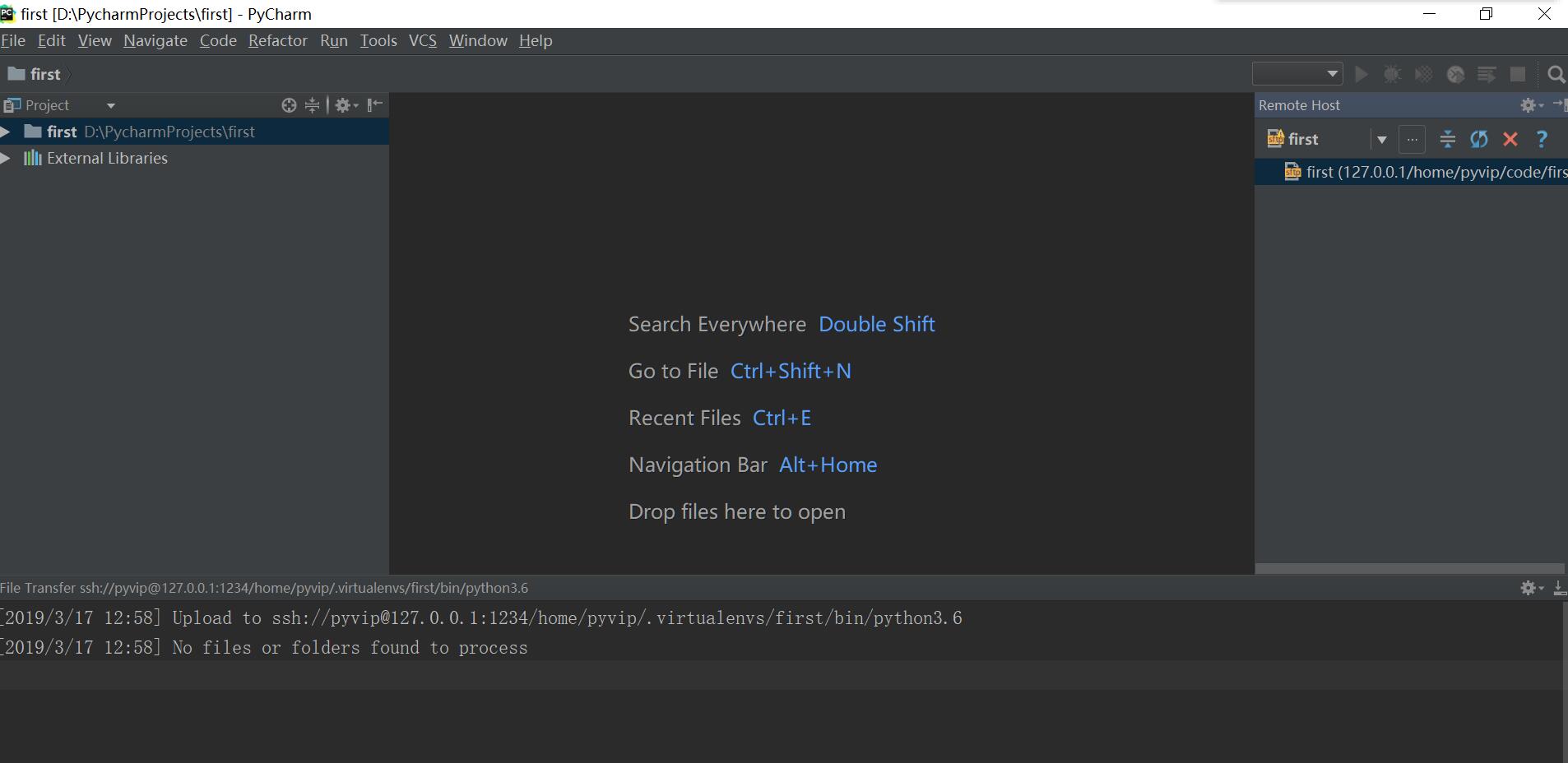The image size is (1568, 763).
Task: Open the Refactor menu
Action: 277,40
